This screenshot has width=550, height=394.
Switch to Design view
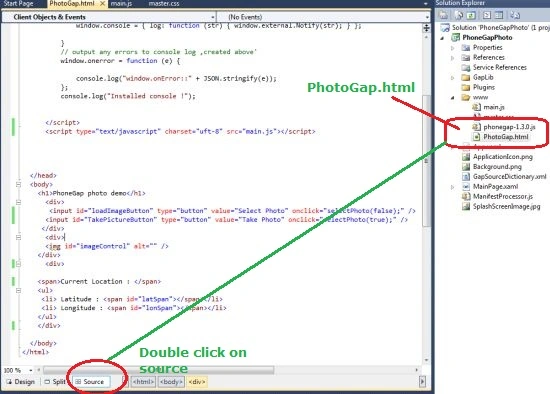[21, 382]
